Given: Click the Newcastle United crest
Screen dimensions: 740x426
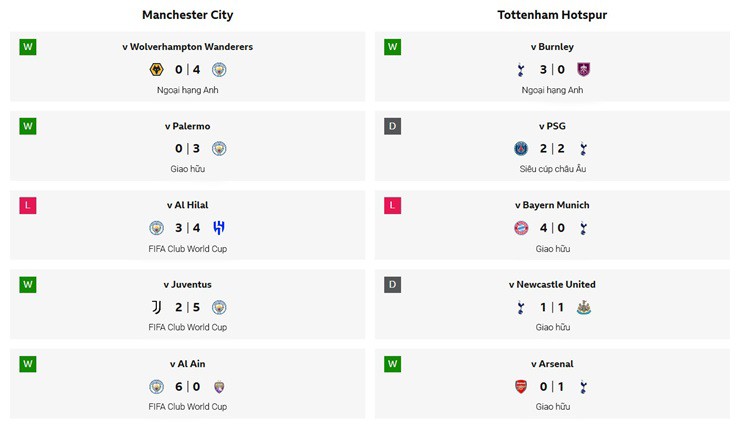Looking at the screenshot, I should [x=584, y=307].
